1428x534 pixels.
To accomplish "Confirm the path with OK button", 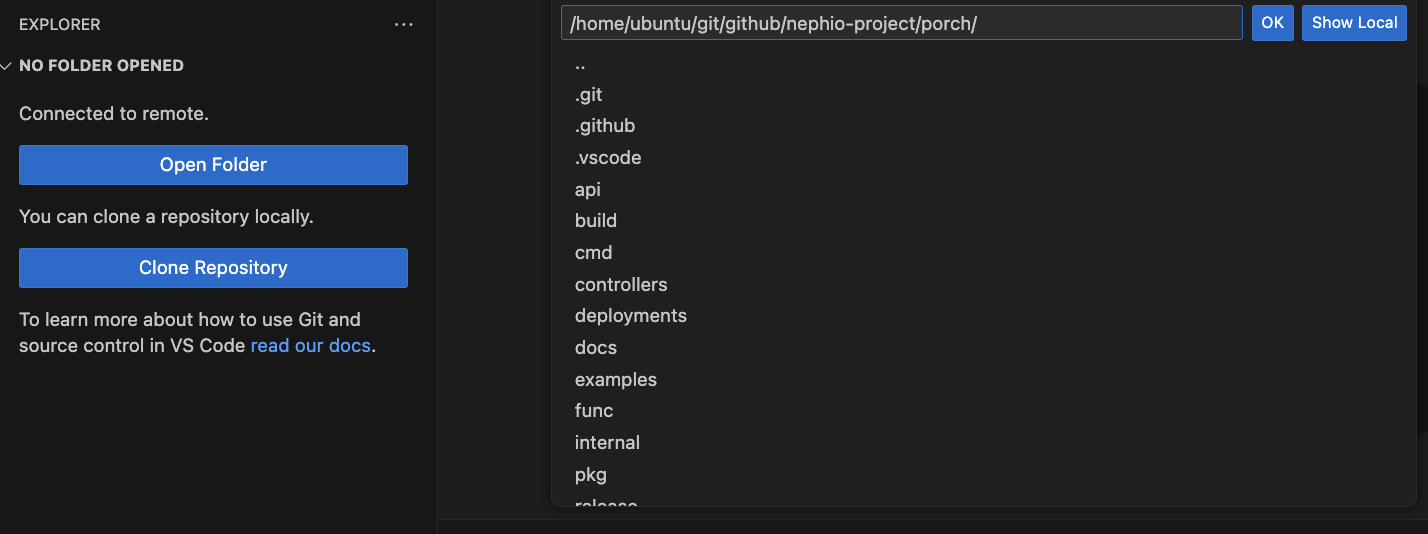I will [x=1272, y=23].
